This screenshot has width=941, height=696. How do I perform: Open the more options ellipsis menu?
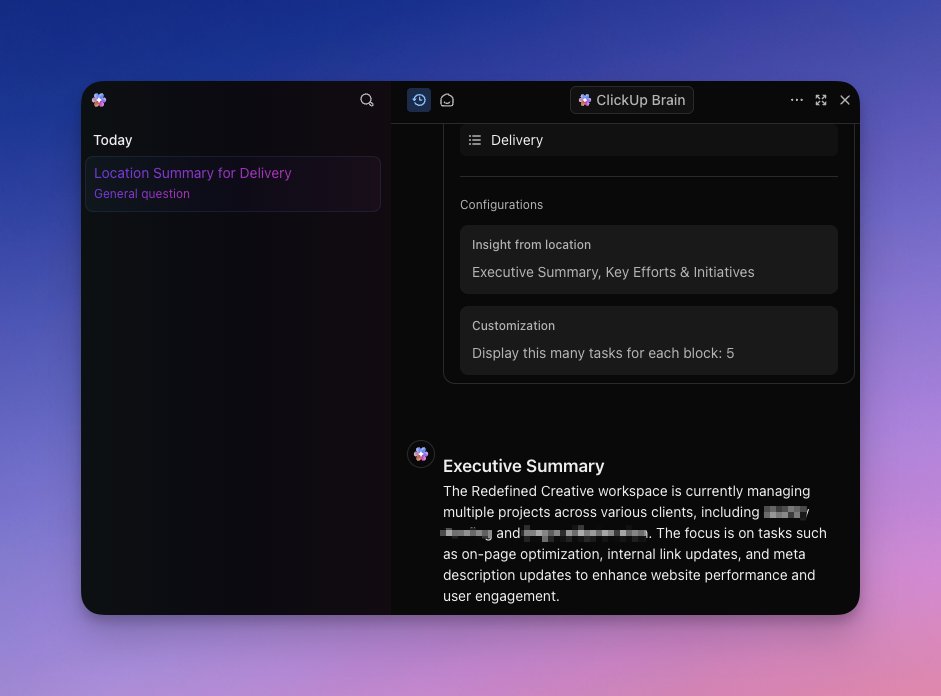(x=796, y=100)
